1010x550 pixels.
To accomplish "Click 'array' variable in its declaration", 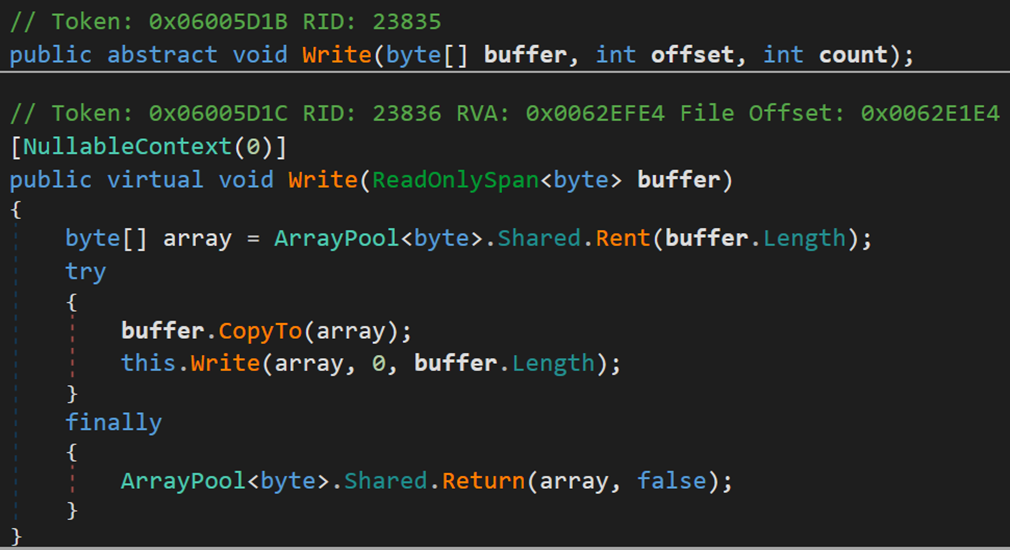I will click(x=197, y=238).
